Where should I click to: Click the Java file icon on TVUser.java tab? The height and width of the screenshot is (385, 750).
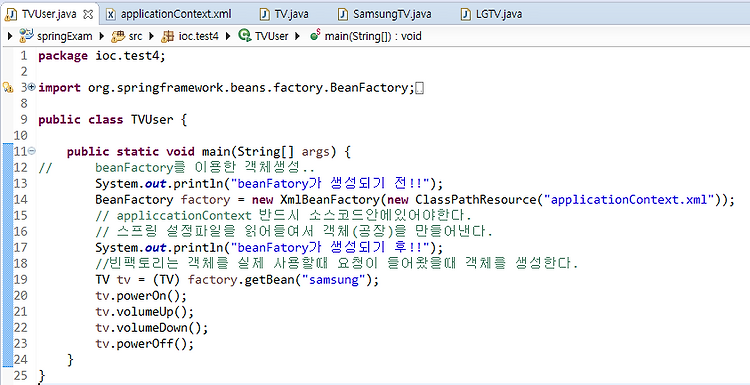[11, 15]
